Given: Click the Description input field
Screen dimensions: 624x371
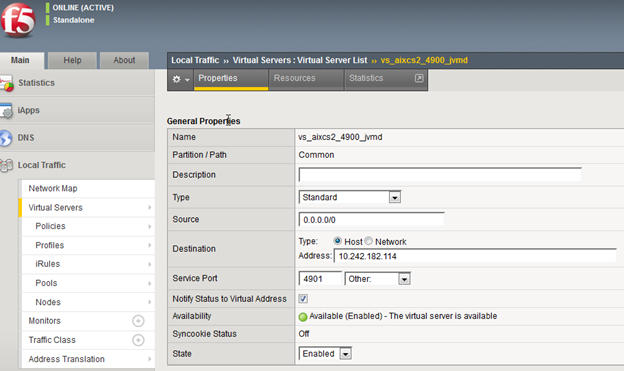Looking at the screenshot, I should click(x=440, y=174).
